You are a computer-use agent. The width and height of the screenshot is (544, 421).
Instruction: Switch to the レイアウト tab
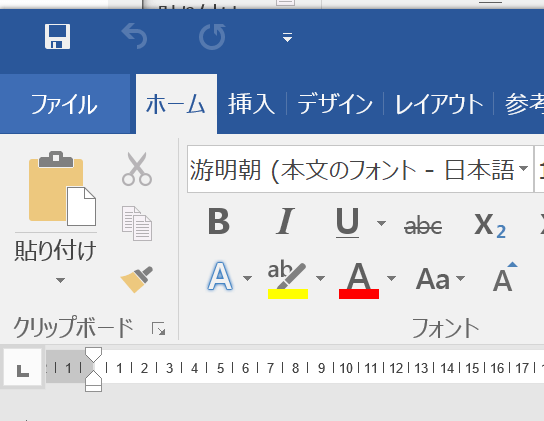(439, 104)
